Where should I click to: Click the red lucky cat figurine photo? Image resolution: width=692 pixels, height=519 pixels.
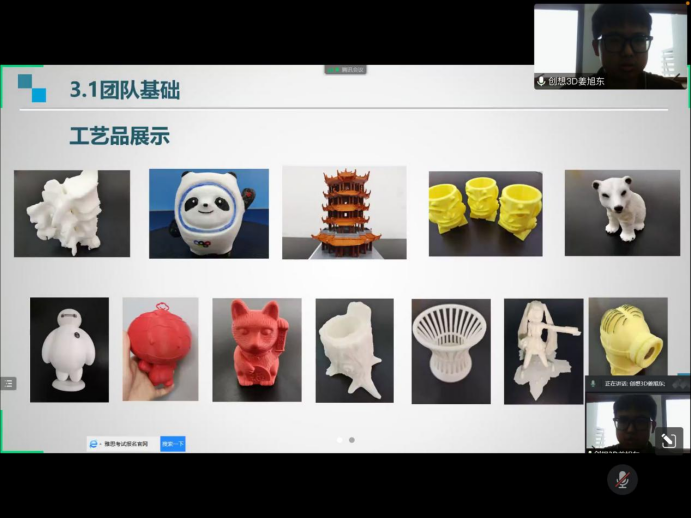pyautogui.click(x=256, y=350)
